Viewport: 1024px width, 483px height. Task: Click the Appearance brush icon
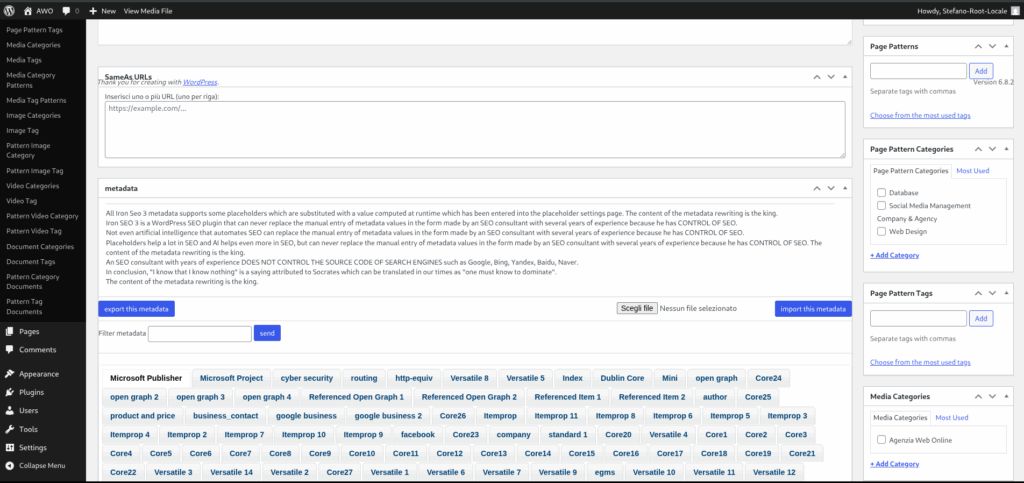(x=9, y=374)
